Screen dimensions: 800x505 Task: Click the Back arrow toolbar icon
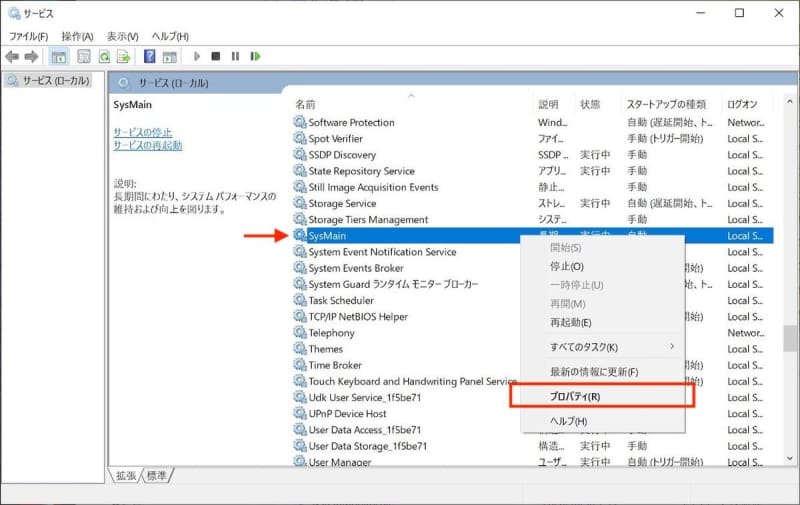[12, 57]
